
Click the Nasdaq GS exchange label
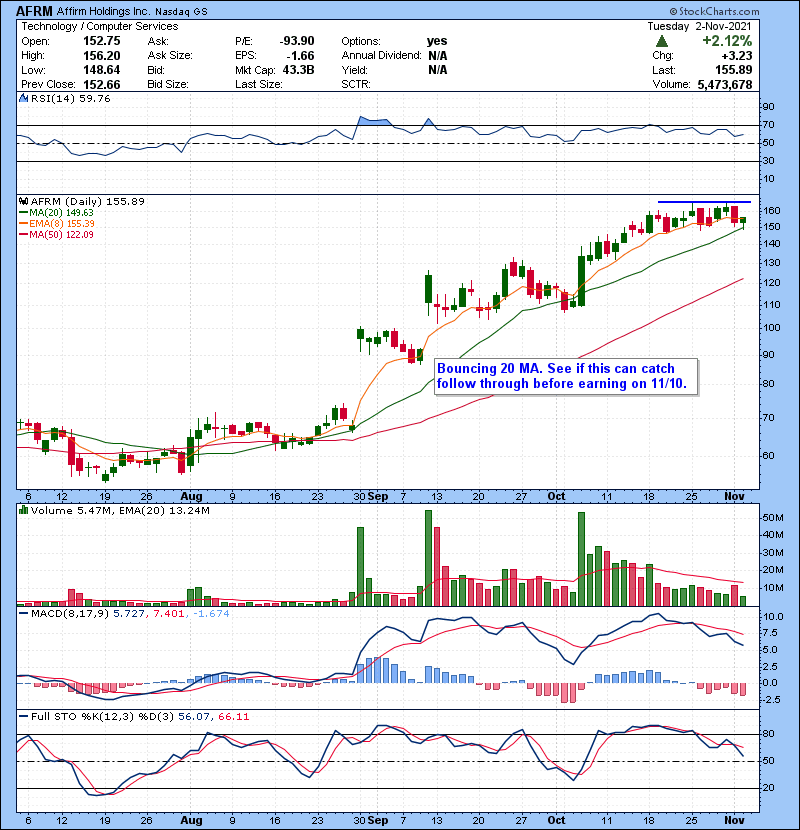[x=181, y=11]
